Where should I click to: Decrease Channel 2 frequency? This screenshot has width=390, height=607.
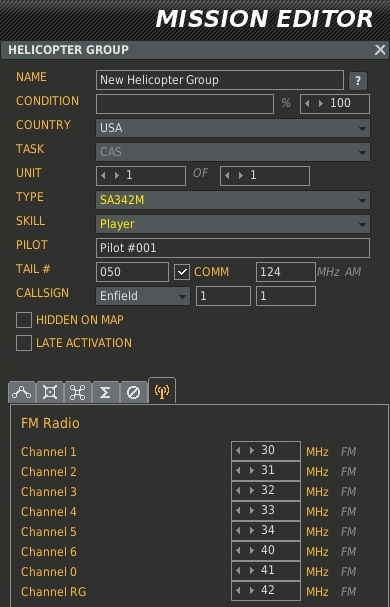[x=238, y=471]
